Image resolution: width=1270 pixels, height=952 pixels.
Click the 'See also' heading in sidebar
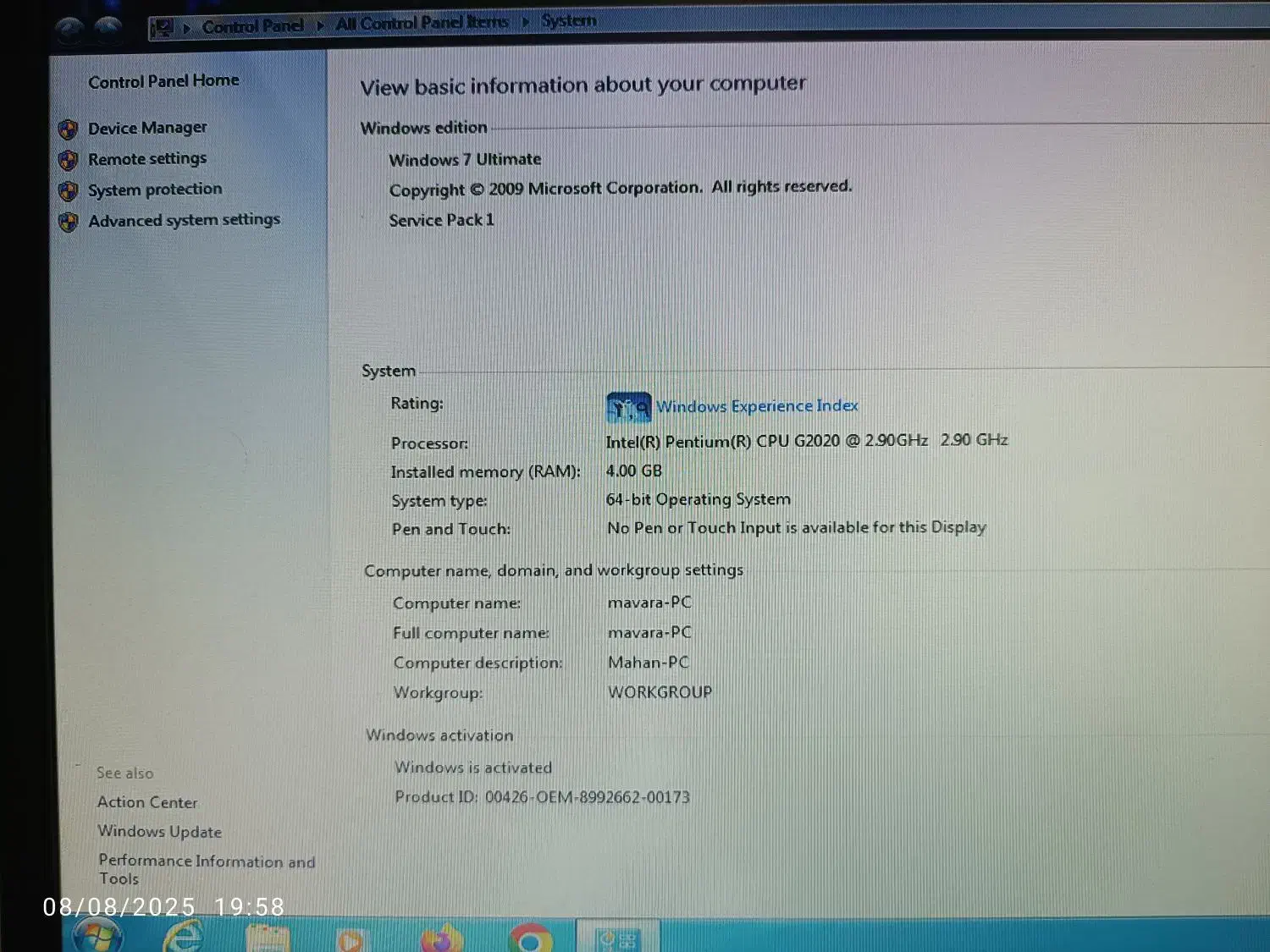coord(124,773)
